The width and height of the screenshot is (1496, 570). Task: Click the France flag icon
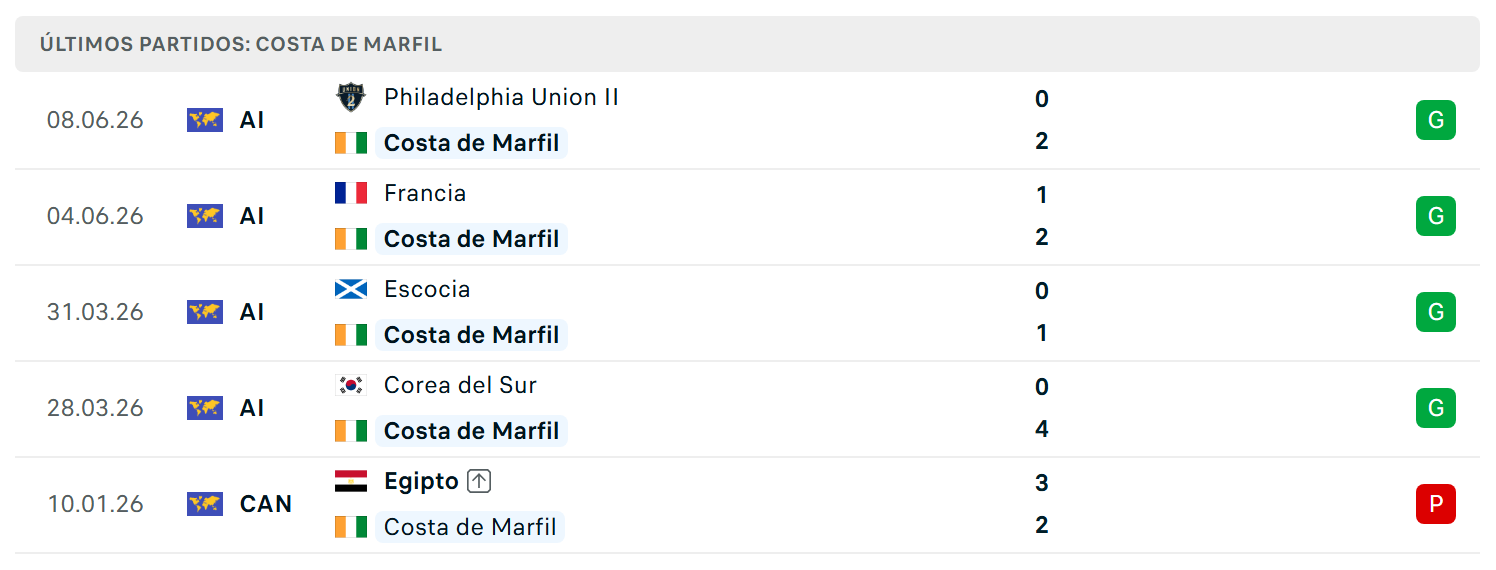tap(351, 193)
